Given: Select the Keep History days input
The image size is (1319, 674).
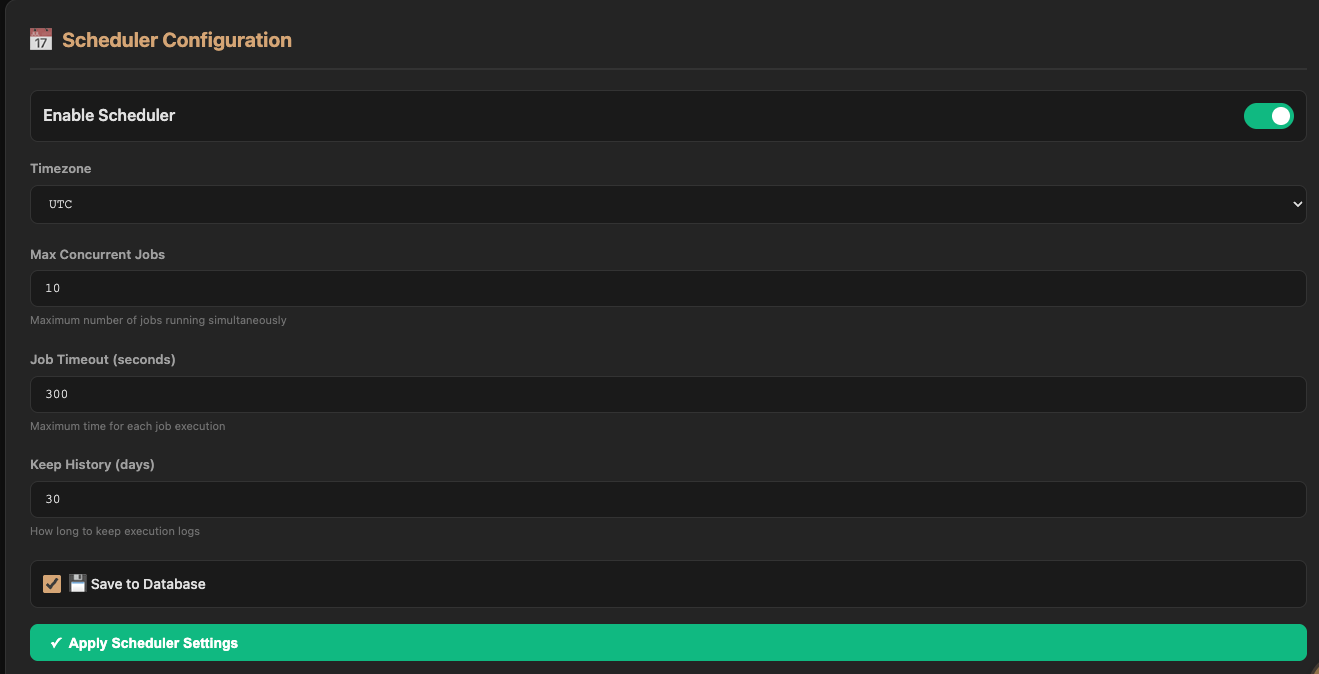Looking at the screenshot, I should click(x=667, y=499).
